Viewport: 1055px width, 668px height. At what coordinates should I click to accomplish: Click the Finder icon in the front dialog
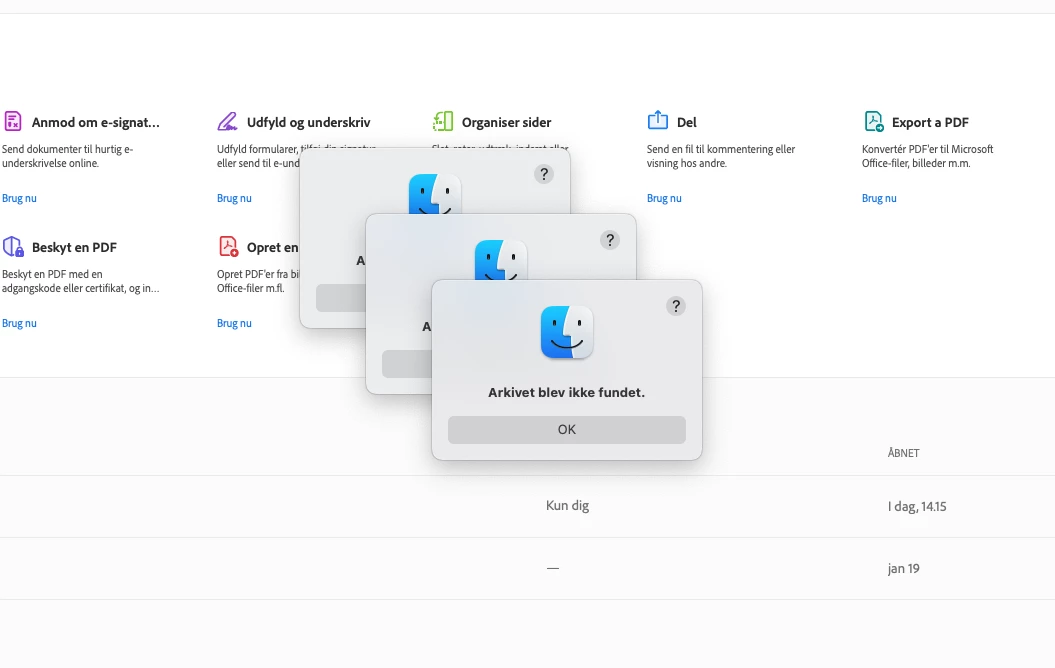coord(567,332)
